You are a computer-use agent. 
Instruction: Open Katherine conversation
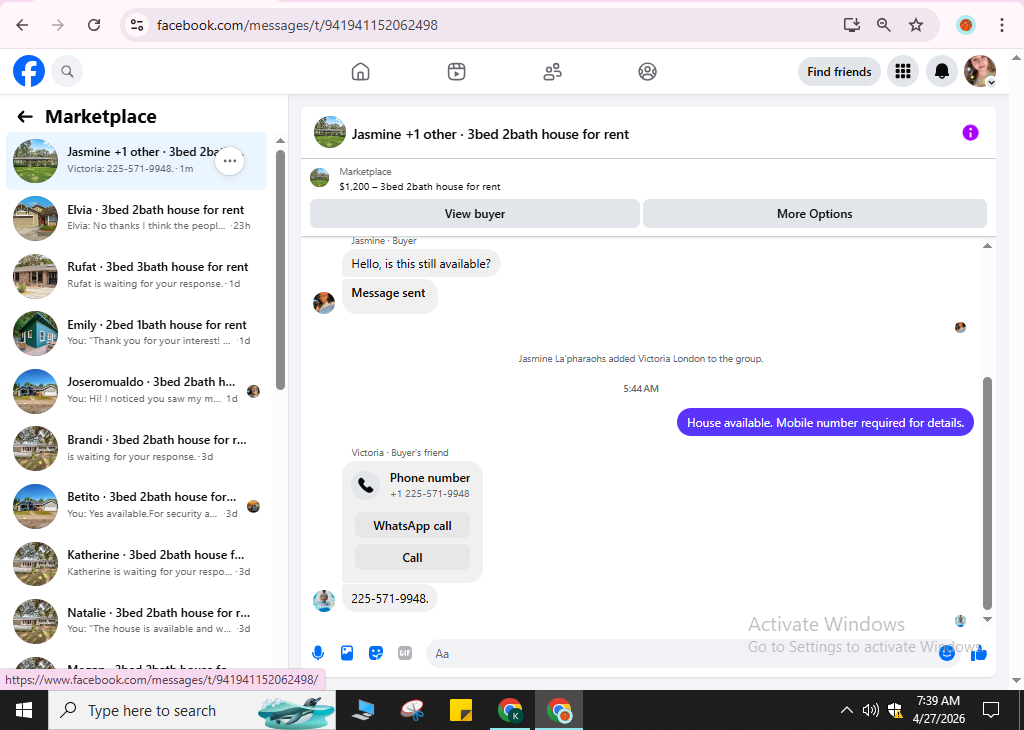click(x=136, y=563)
